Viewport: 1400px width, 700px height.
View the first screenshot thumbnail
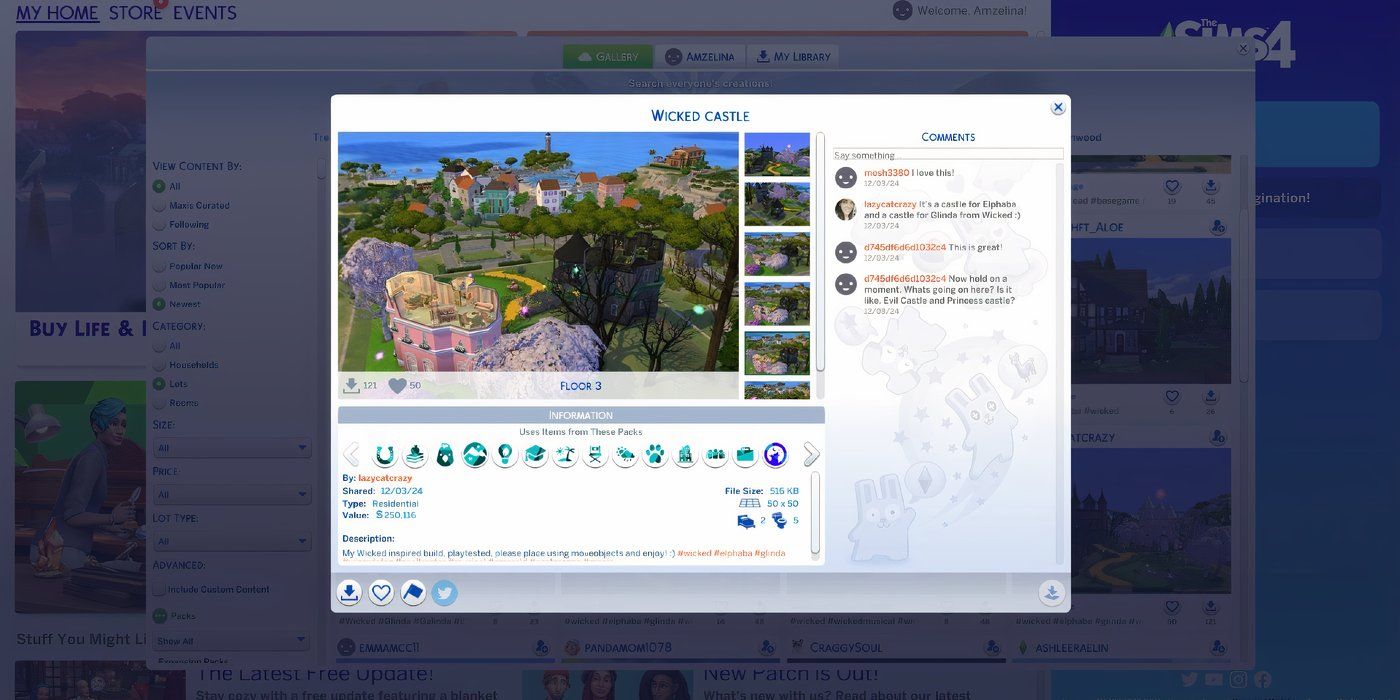coord(777,154)
